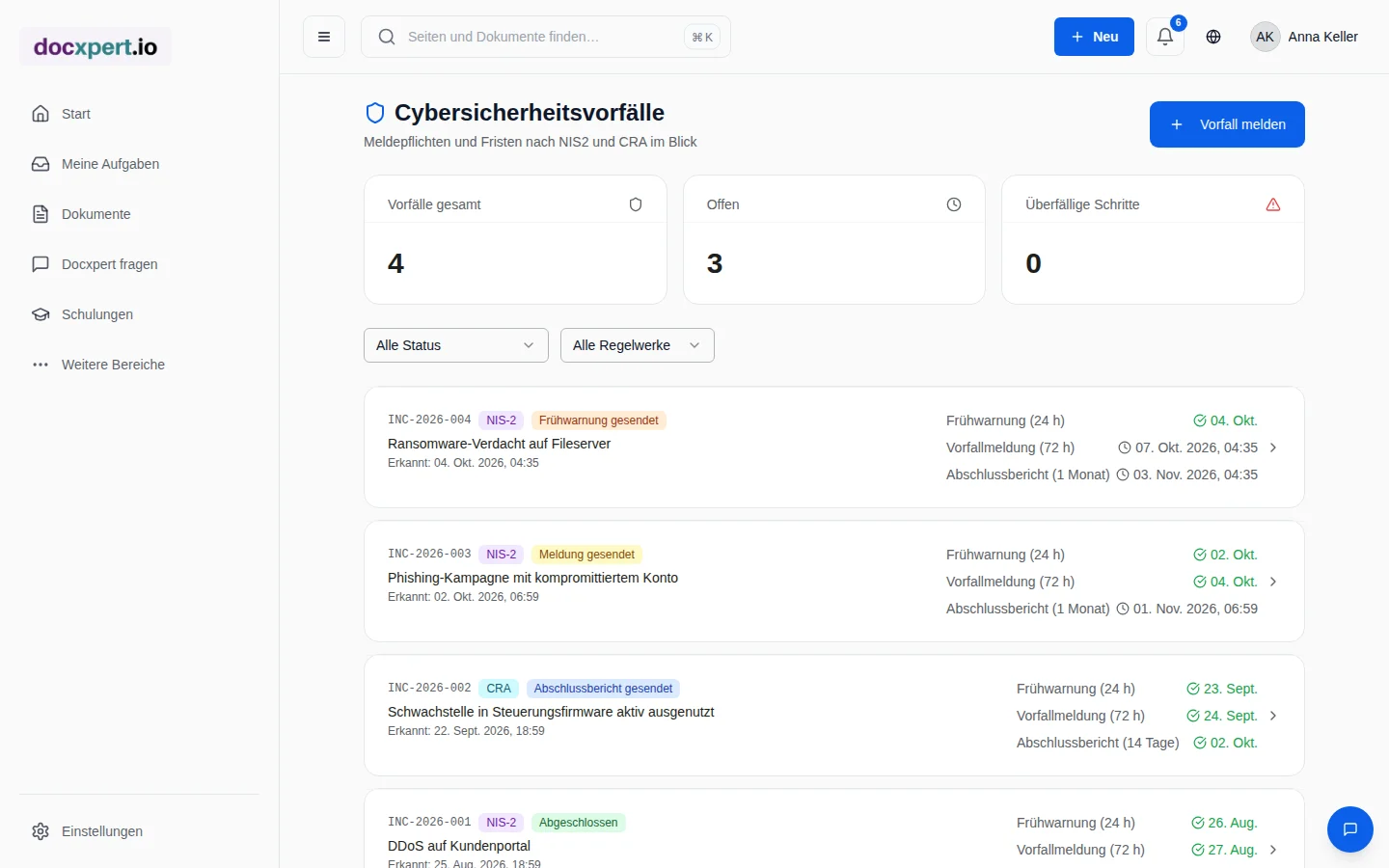Open Schwachstelle in Steuerungsfirmware aktiv ausgenutzt
The image size is (1389, 868).
pyautogui.click(x=551, y=712)
